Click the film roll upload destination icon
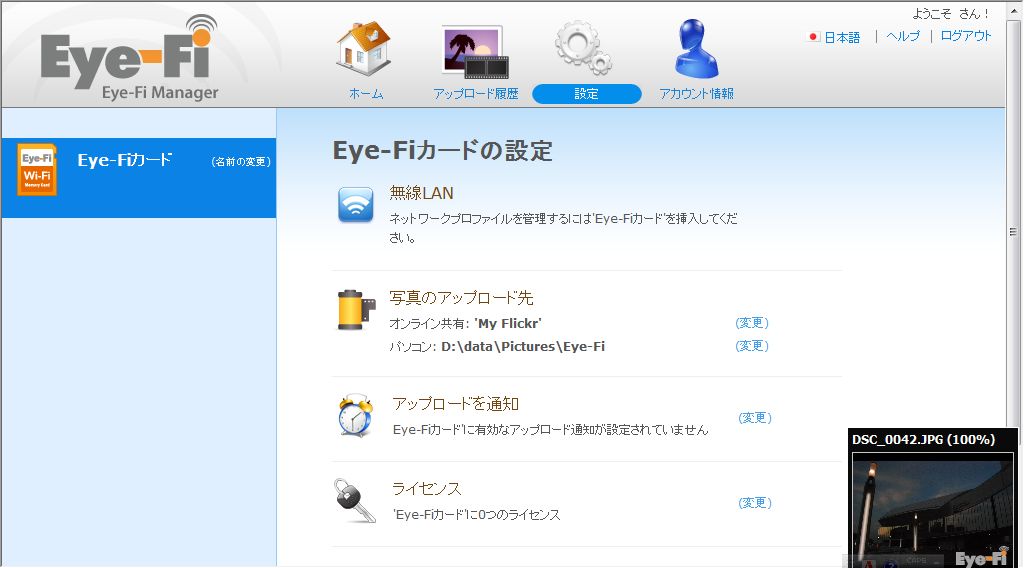Screen dimensions: 1024x568 click(357, 309)
